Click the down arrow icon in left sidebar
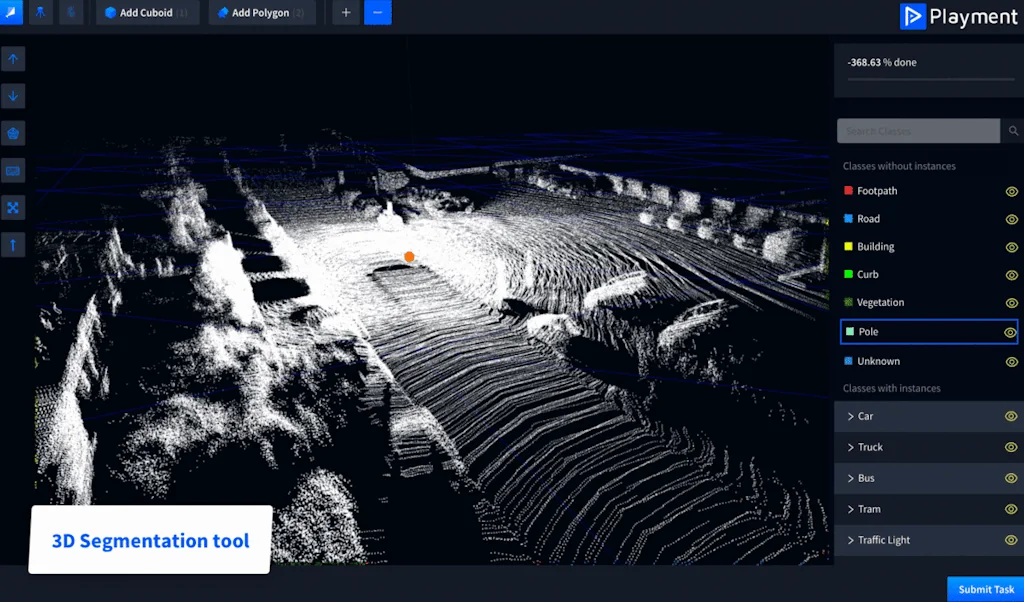 13,96
